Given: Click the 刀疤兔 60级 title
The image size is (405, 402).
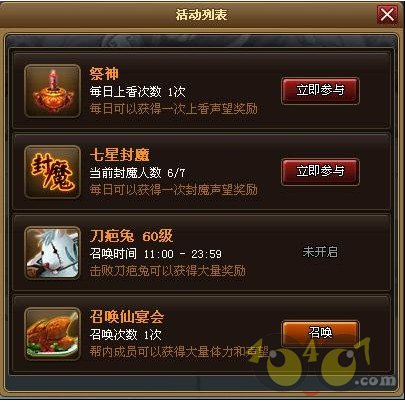Looking at the screenshot, I should point(131,236).
